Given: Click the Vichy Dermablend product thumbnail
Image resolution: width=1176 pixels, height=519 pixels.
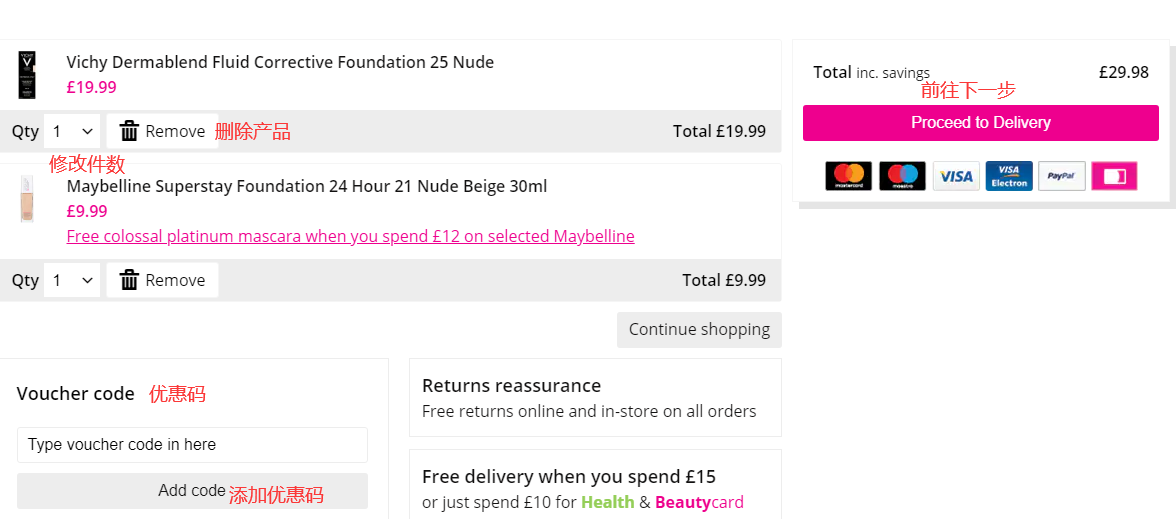Looking at the screenshot, I should (x=26, y=75).
